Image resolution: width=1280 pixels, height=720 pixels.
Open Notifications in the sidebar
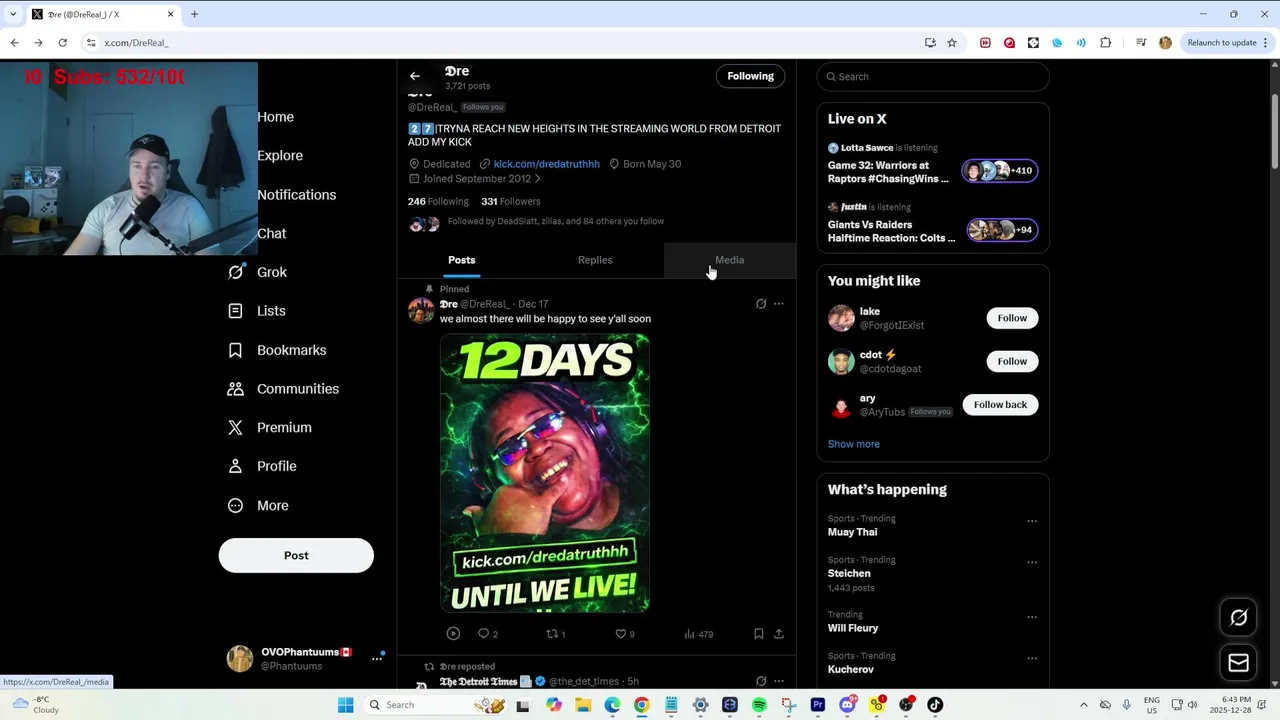click(x=296, y=195)
